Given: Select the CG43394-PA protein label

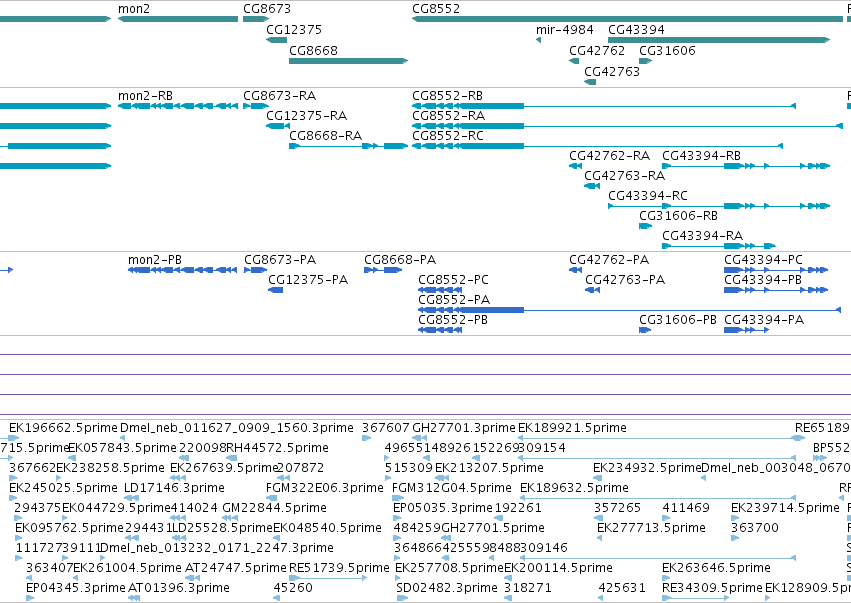Looking at the screenshot, I should click(x=764, y=320).
